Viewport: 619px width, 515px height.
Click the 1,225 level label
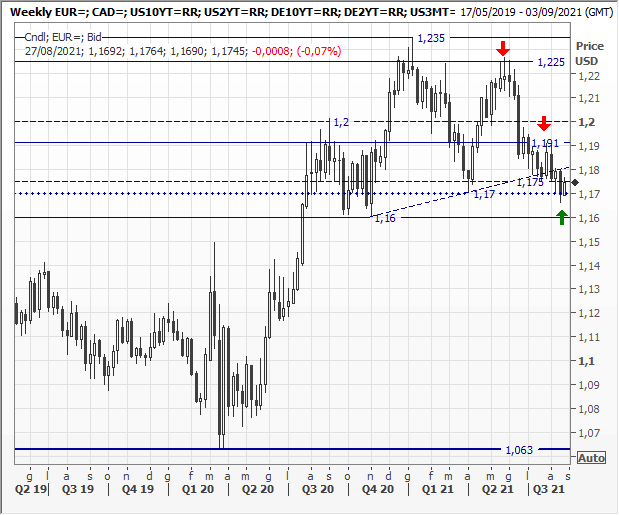[551, 62]
